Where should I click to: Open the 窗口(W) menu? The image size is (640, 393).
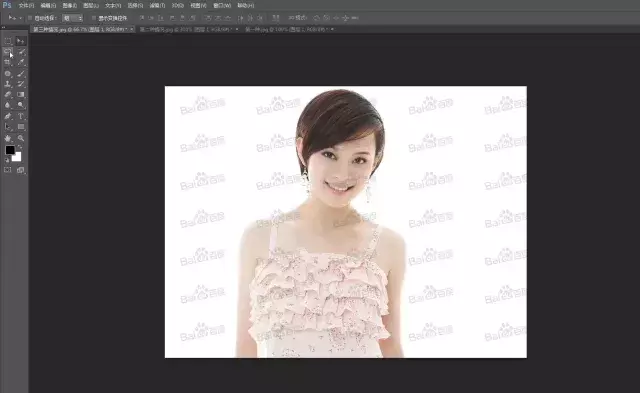[222, 6]
